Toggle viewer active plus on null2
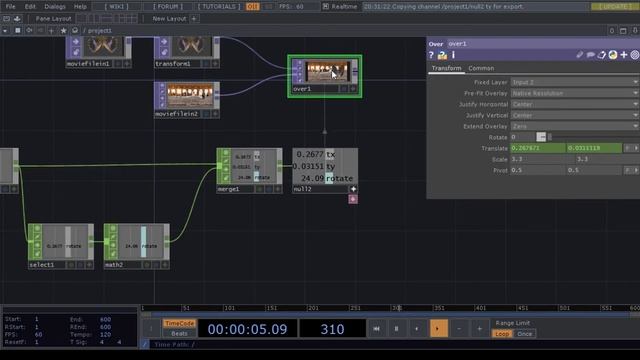This screenshot has height=360, width=640. pyautogui.click(x=353, y=189)
